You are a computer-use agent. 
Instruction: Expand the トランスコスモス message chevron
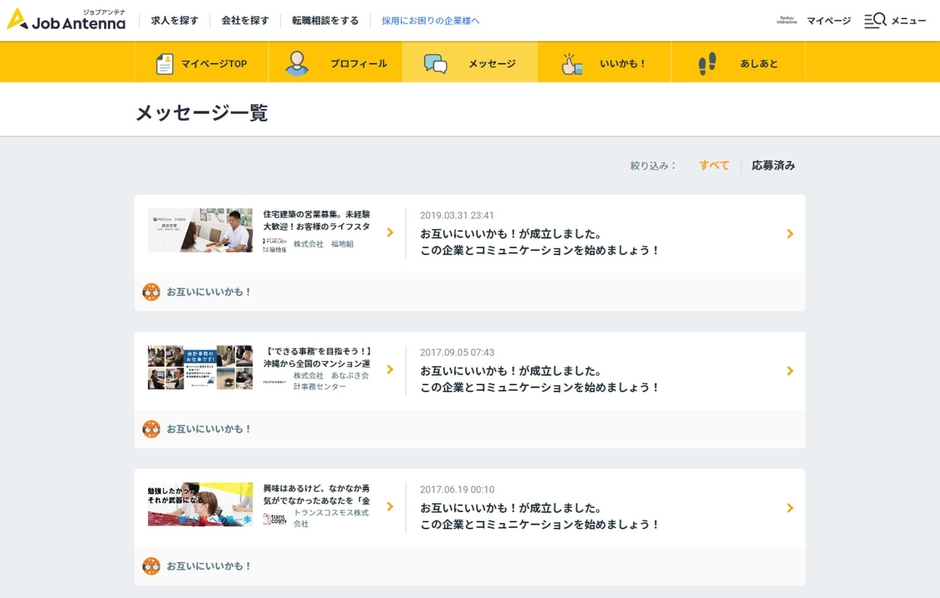coord(790,508)
